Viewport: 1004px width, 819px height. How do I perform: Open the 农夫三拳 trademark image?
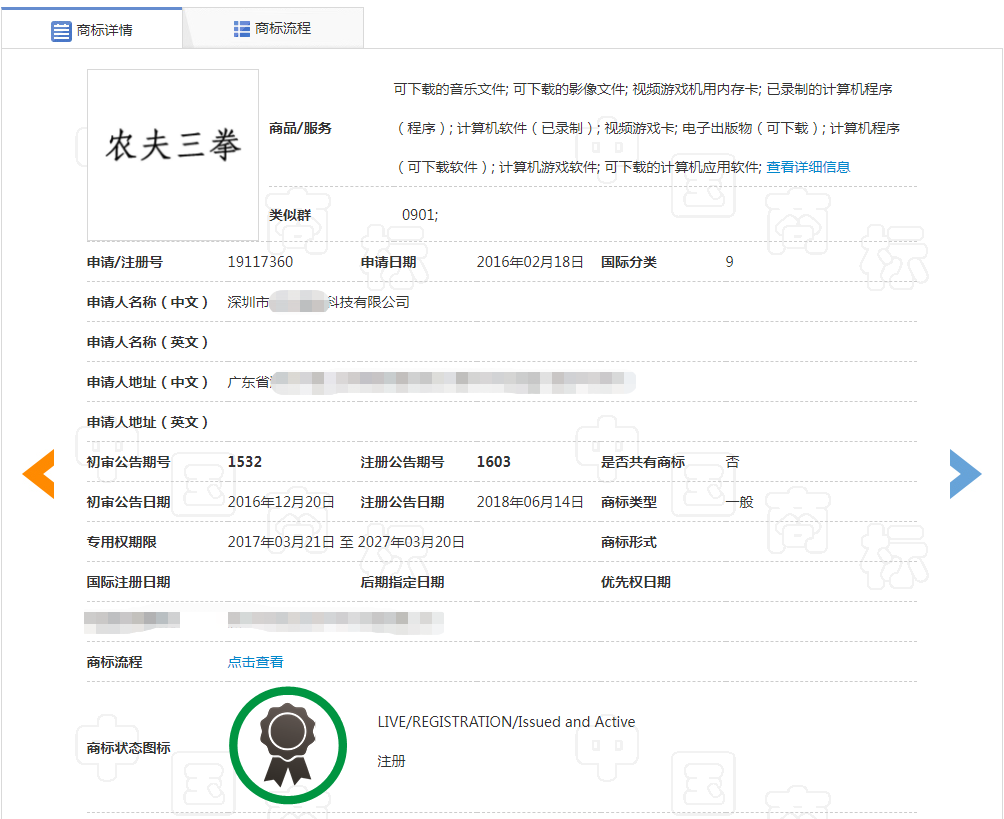(x=173, y=154)
